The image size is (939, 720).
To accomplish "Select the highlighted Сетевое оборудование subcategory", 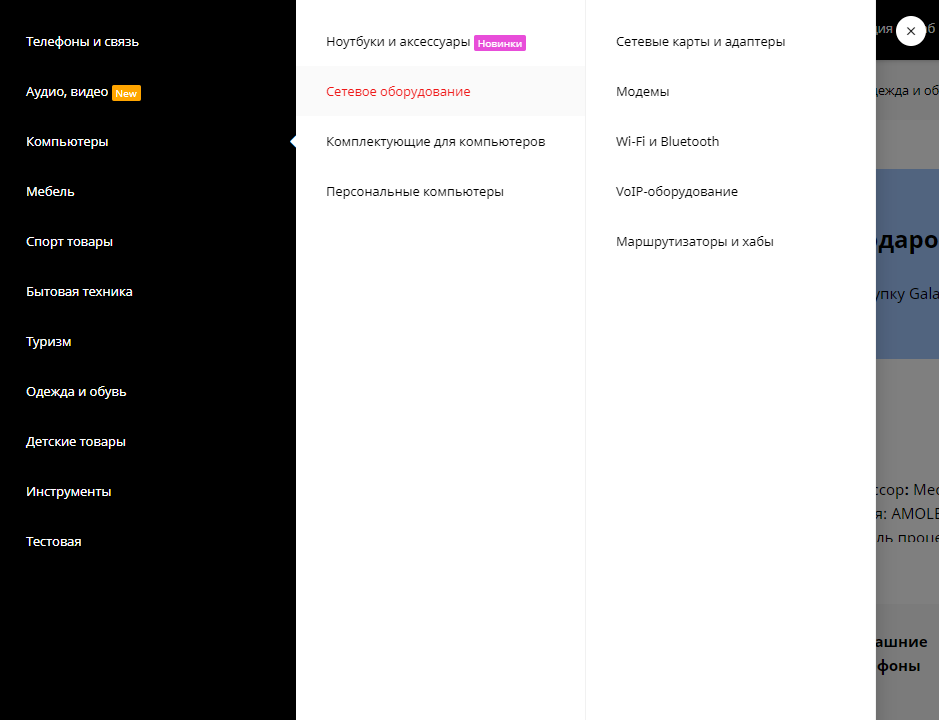I will click(398, 92).
